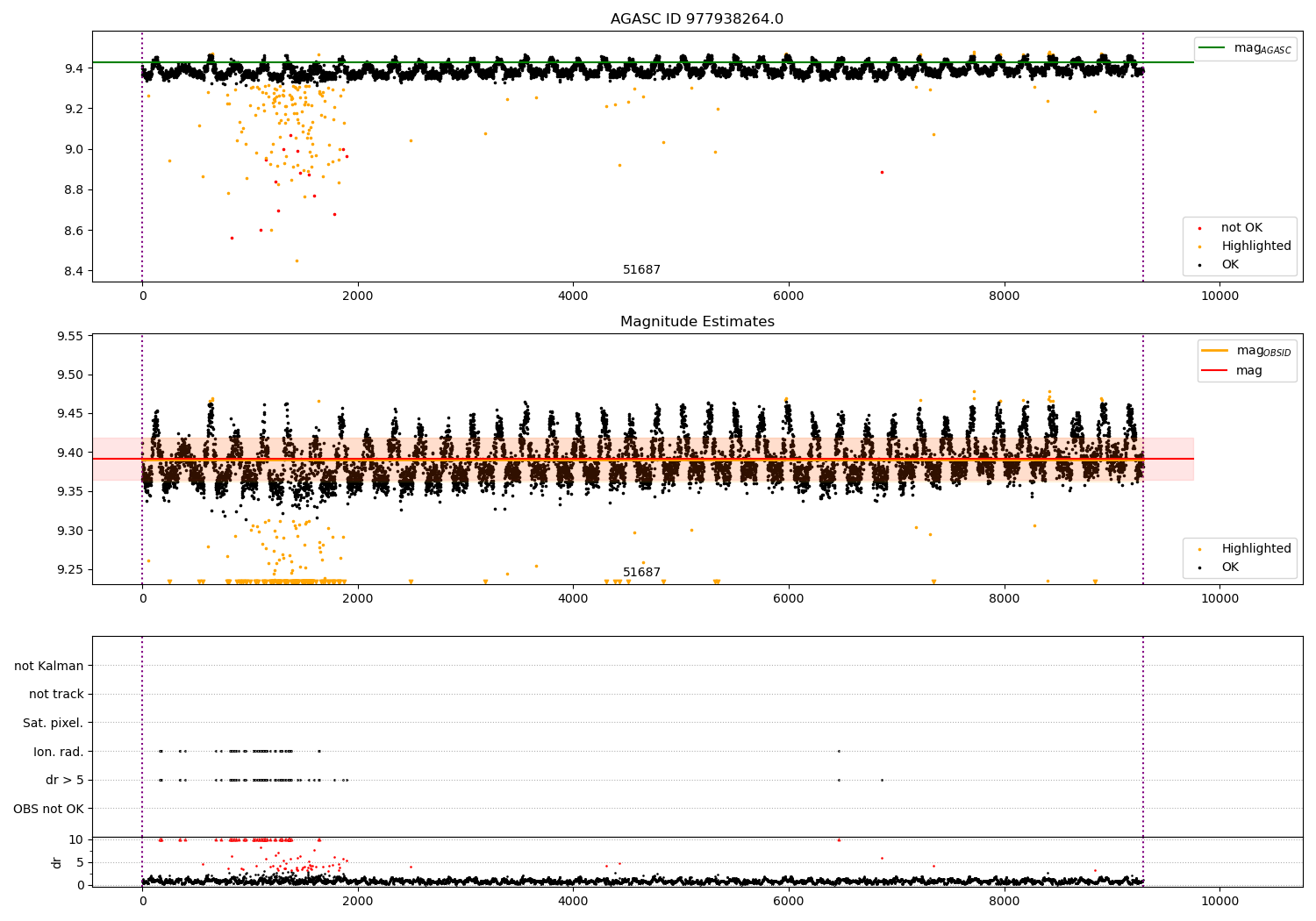Click 9.35 y-tick in Magnitude Estimates
The image size is (1316, 921).
click(70, 492)
